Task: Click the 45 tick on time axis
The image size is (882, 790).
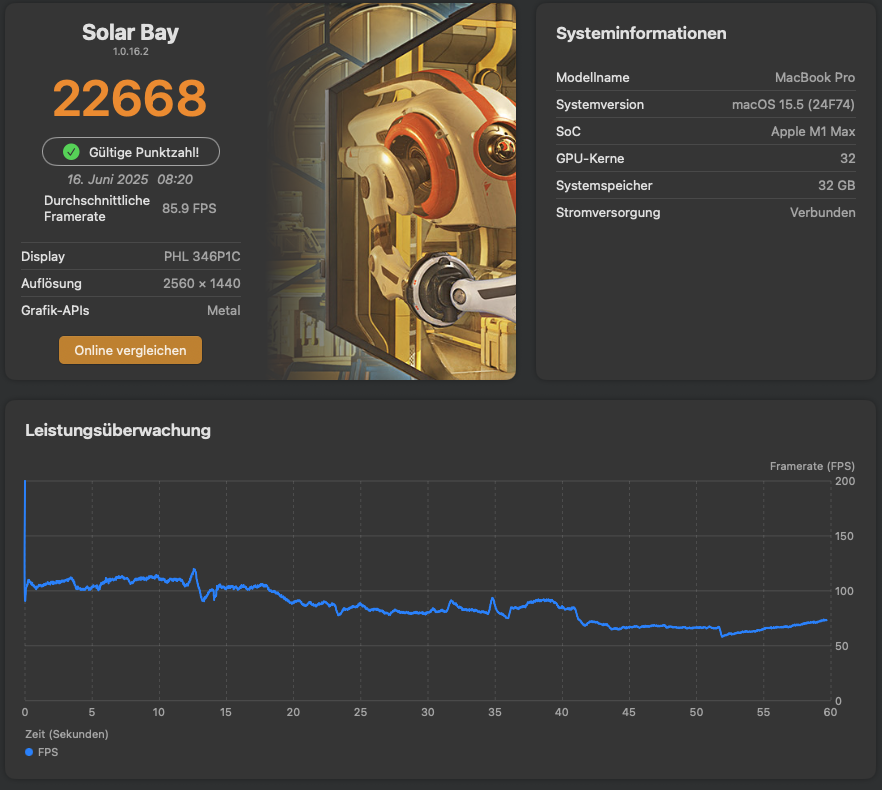Action: click(x=629, y=712)
